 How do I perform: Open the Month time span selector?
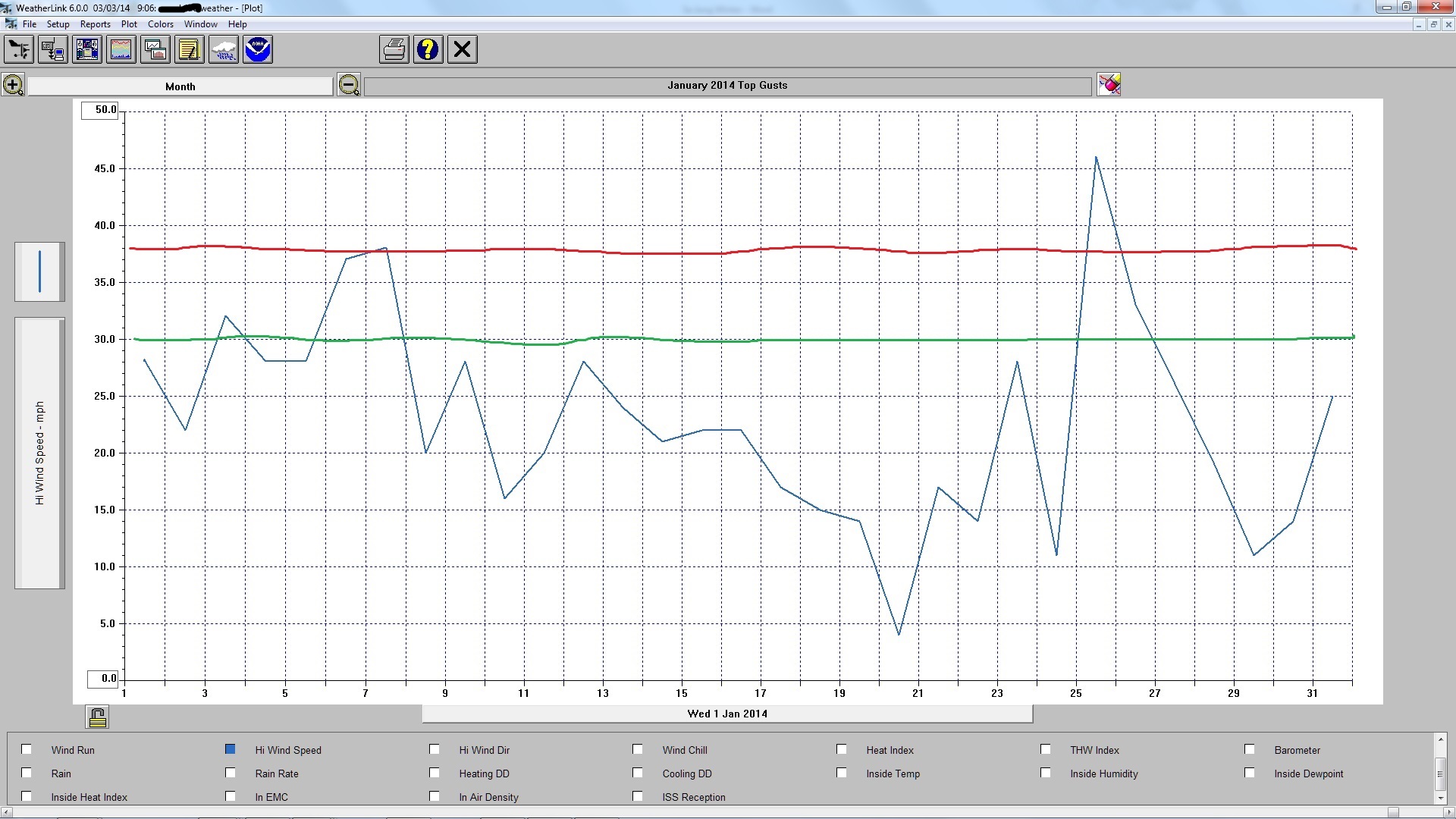point(180,86)
